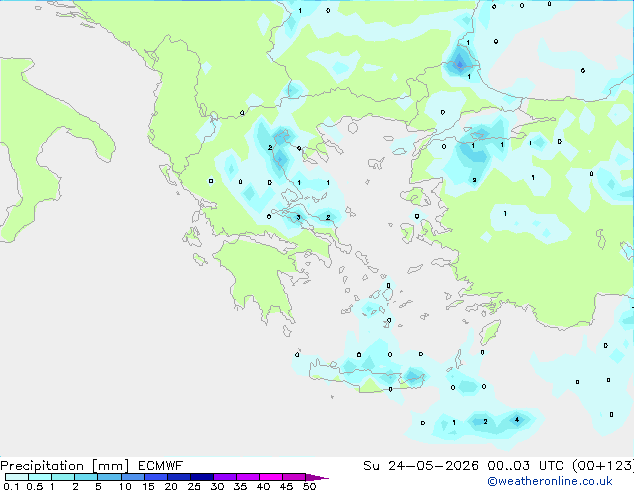Select the 35–40 mm legend swatch
The width and height of the screenshot is (634, 490).
(248, 477)
